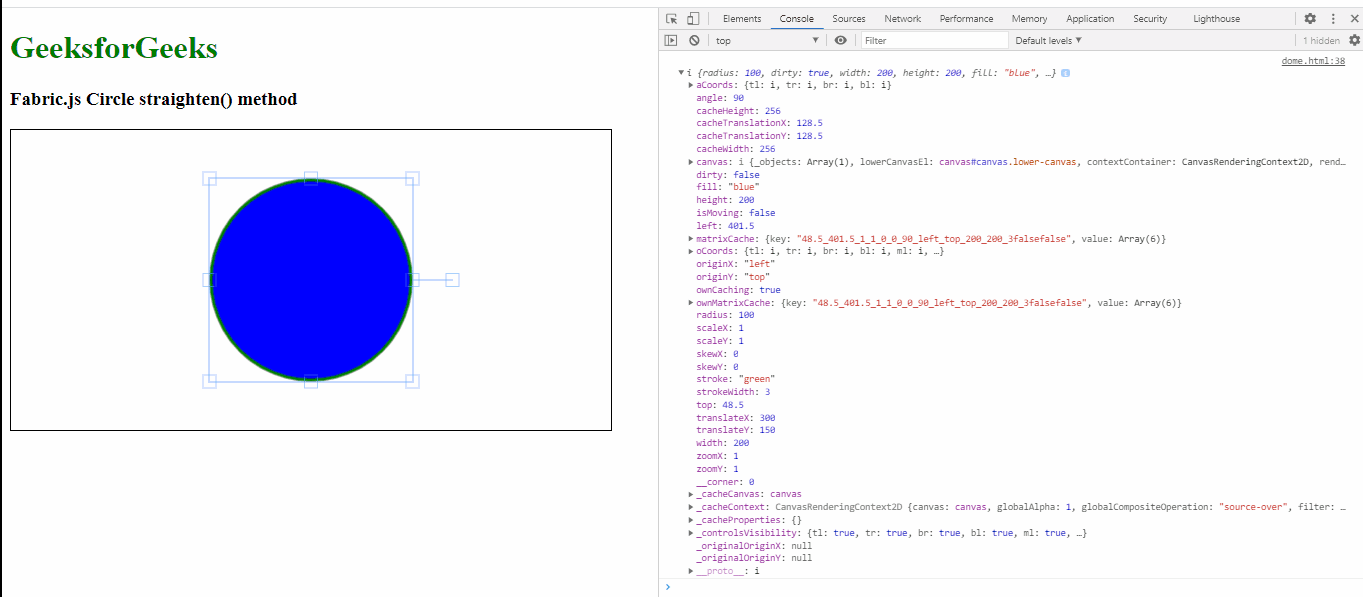1363x597 pixels.
Task: Open the DevTools three-dot customize menu
Action: (1333, 18)
